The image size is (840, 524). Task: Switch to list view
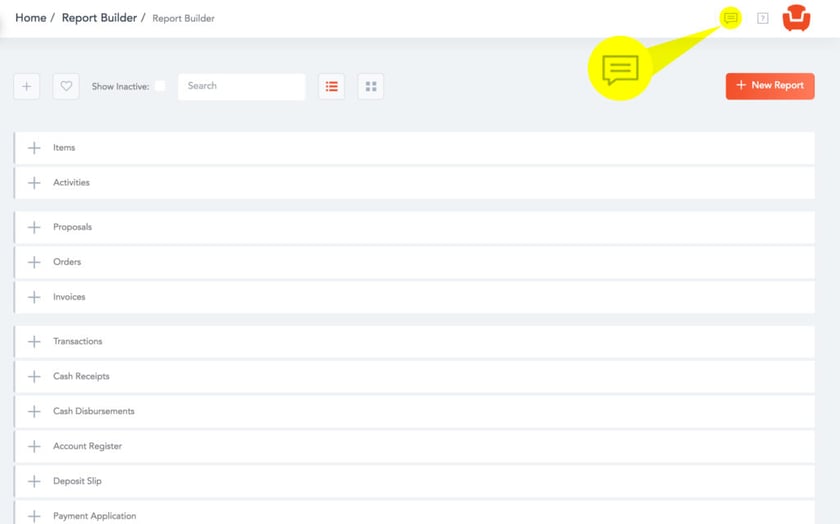pyautogui.click(x=332, y=86)
